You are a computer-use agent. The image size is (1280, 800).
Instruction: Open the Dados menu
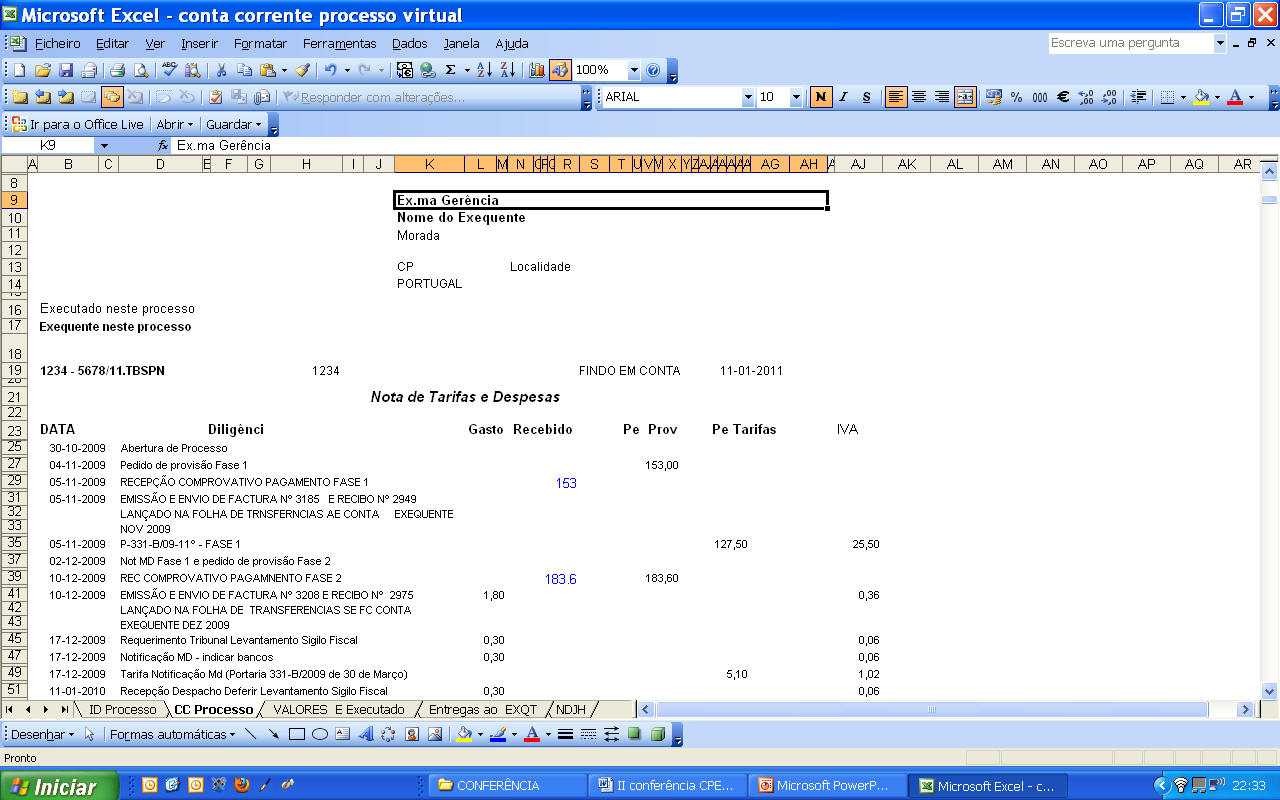point(409,43)
